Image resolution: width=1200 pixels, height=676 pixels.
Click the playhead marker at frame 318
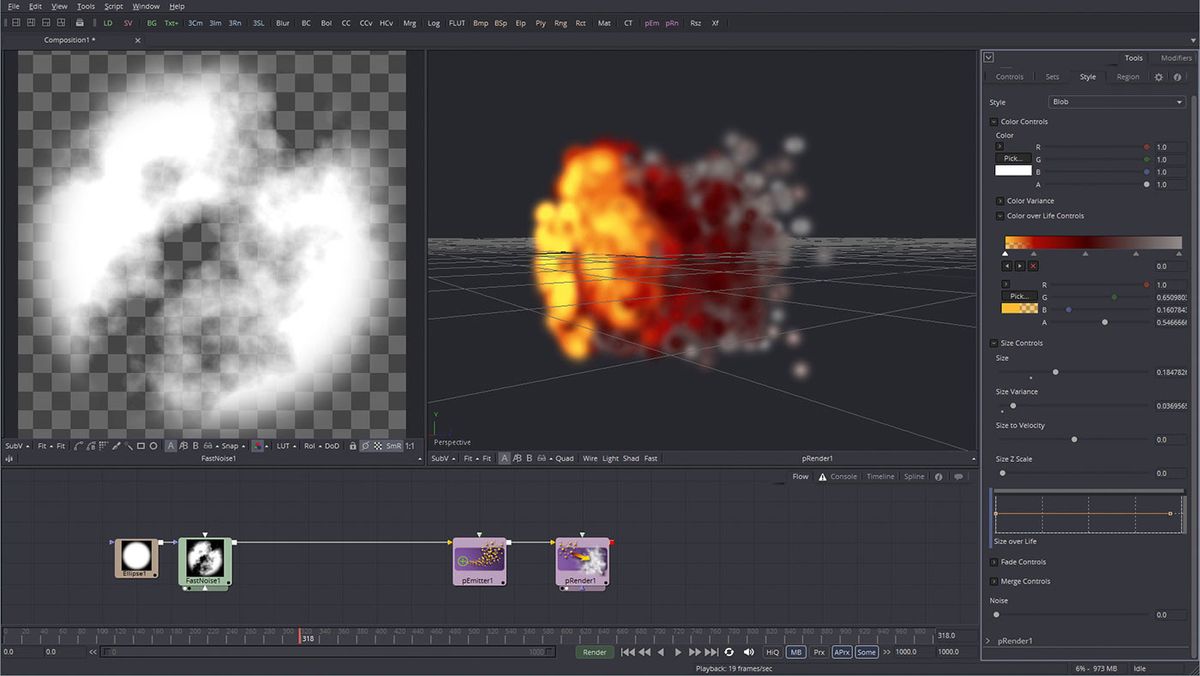click(x=302, y=633)
